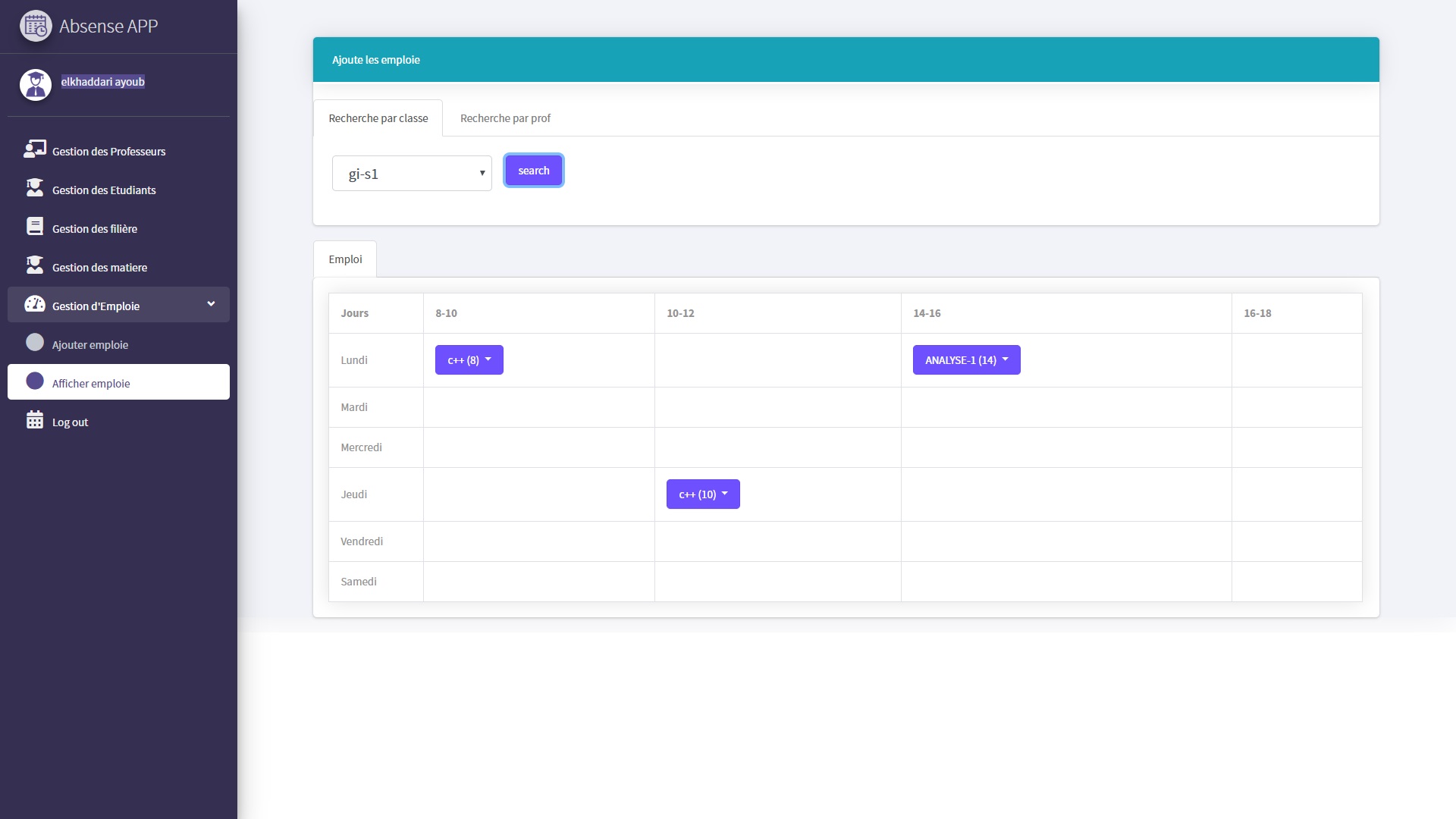Click the user avatar icon
Screen dimensions: 1456x819
pos(35,84)
